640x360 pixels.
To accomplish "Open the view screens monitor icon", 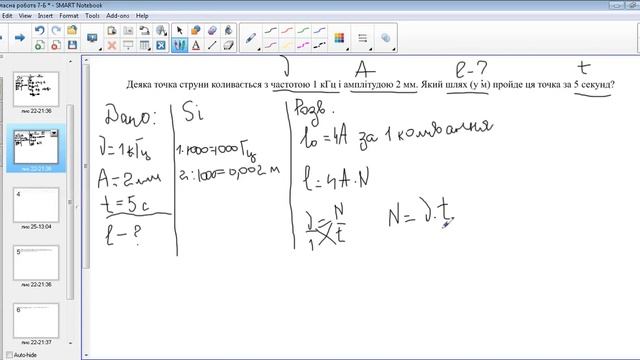I will pos(92,38).
